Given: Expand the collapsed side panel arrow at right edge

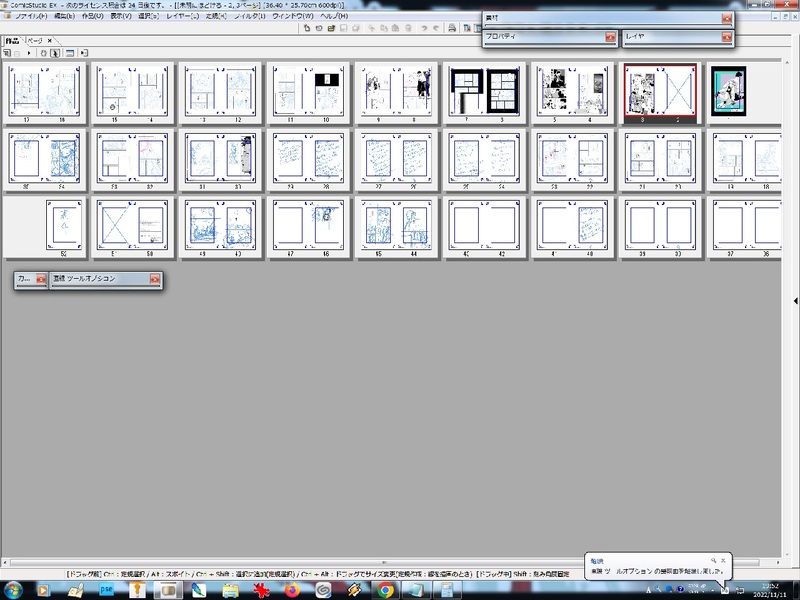Looking at the screenshot, I should [x=795, y=301].
